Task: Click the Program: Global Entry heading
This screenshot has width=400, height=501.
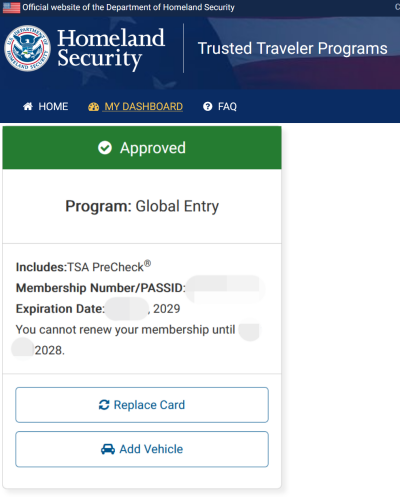Action: coord(142,206)
